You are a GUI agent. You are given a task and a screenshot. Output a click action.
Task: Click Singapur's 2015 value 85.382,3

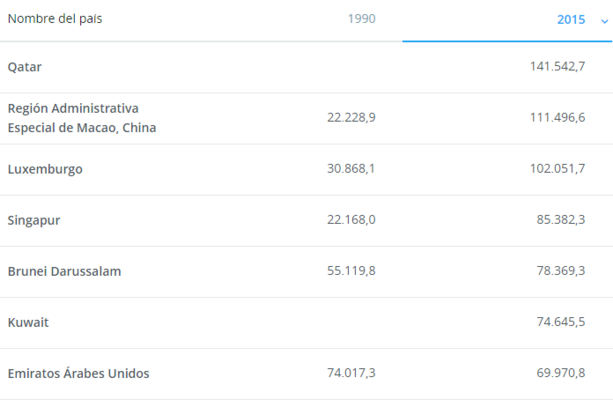561,220
